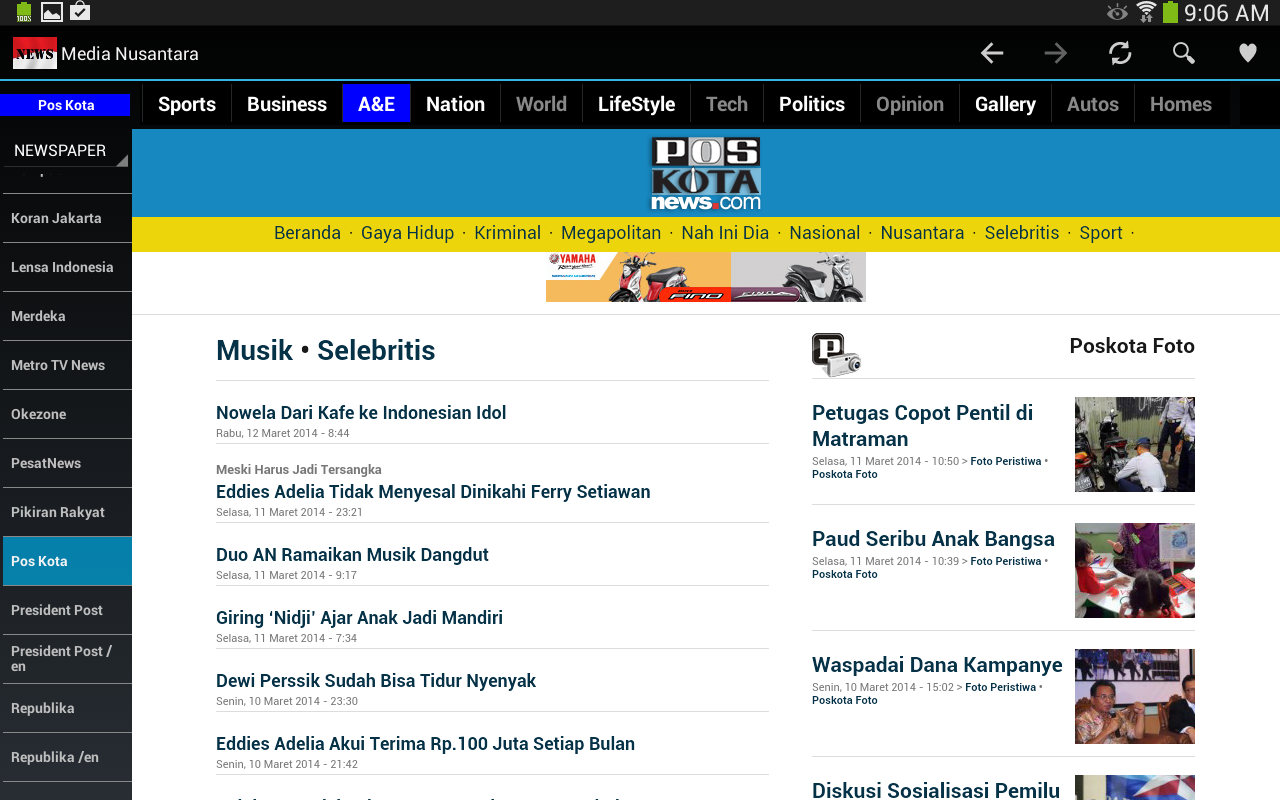Image resolution: width=1280 pixels, height=800 pixels.
Task: Switch to the Business tab
Action: click(287, 104)
